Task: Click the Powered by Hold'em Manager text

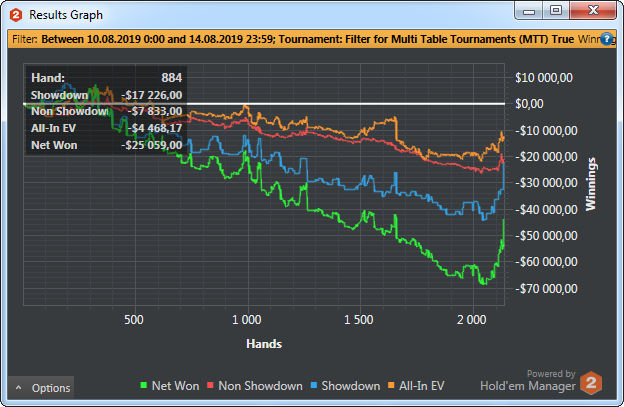Action: [528, 380]
